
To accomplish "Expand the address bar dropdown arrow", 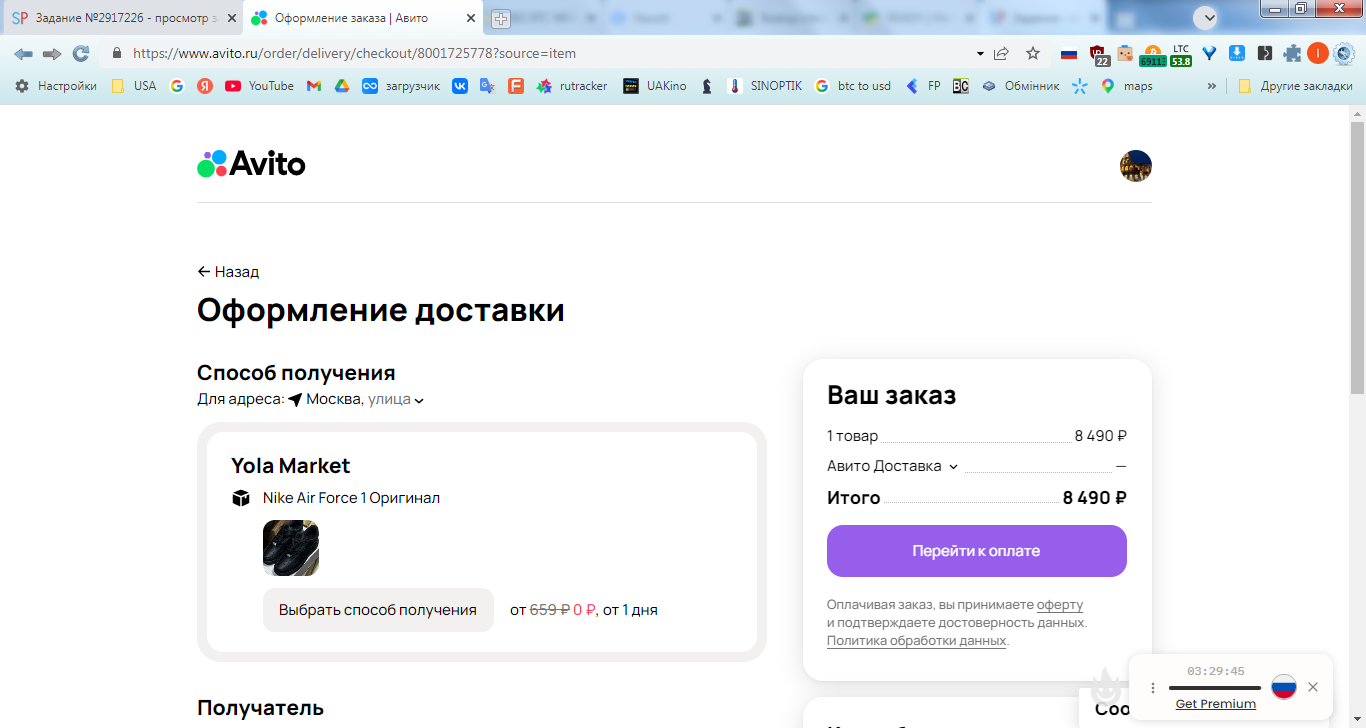I will [x=979, y=54].
